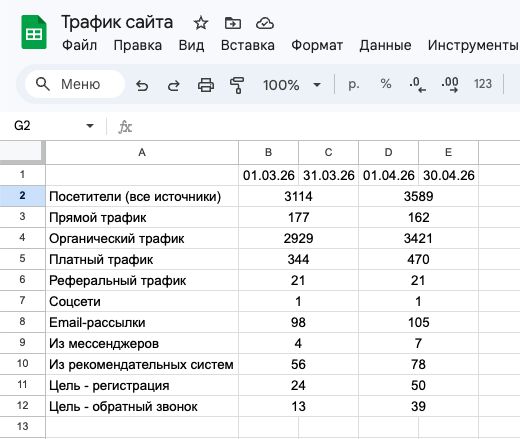Star the Трафик сайта document

pyautogui.click(x=201, y=23)
